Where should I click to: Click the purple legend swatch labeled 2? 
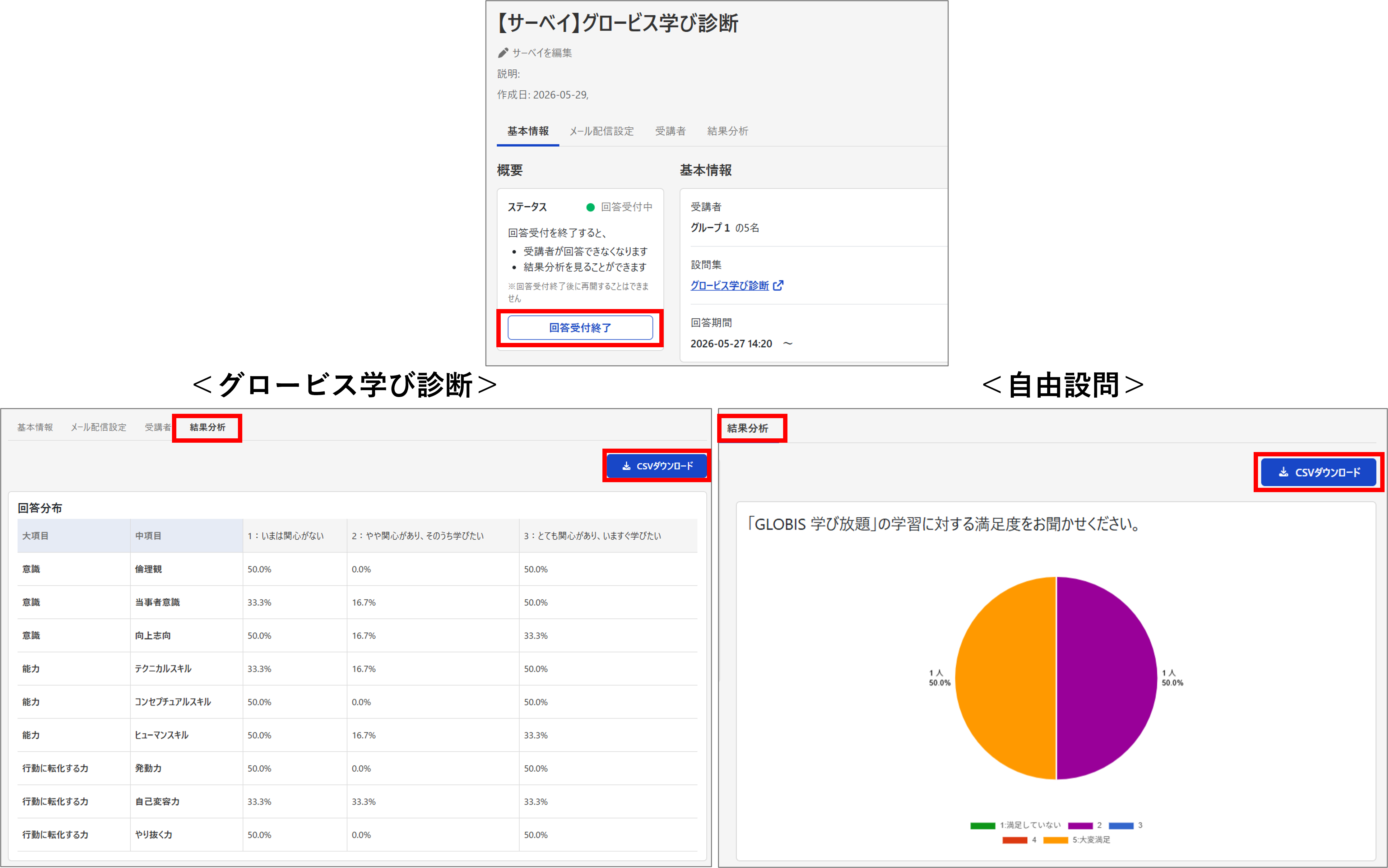pos(1080,825)
